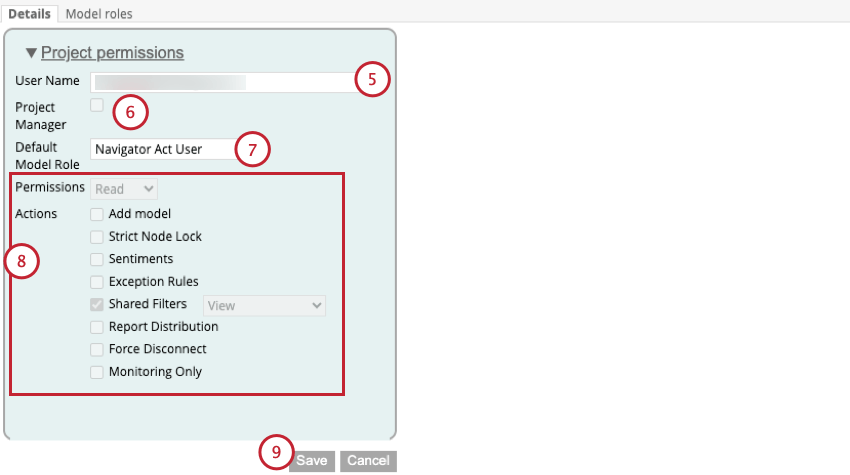Open the Model roles tab
The image size is (850, 475).
point(99,14)
